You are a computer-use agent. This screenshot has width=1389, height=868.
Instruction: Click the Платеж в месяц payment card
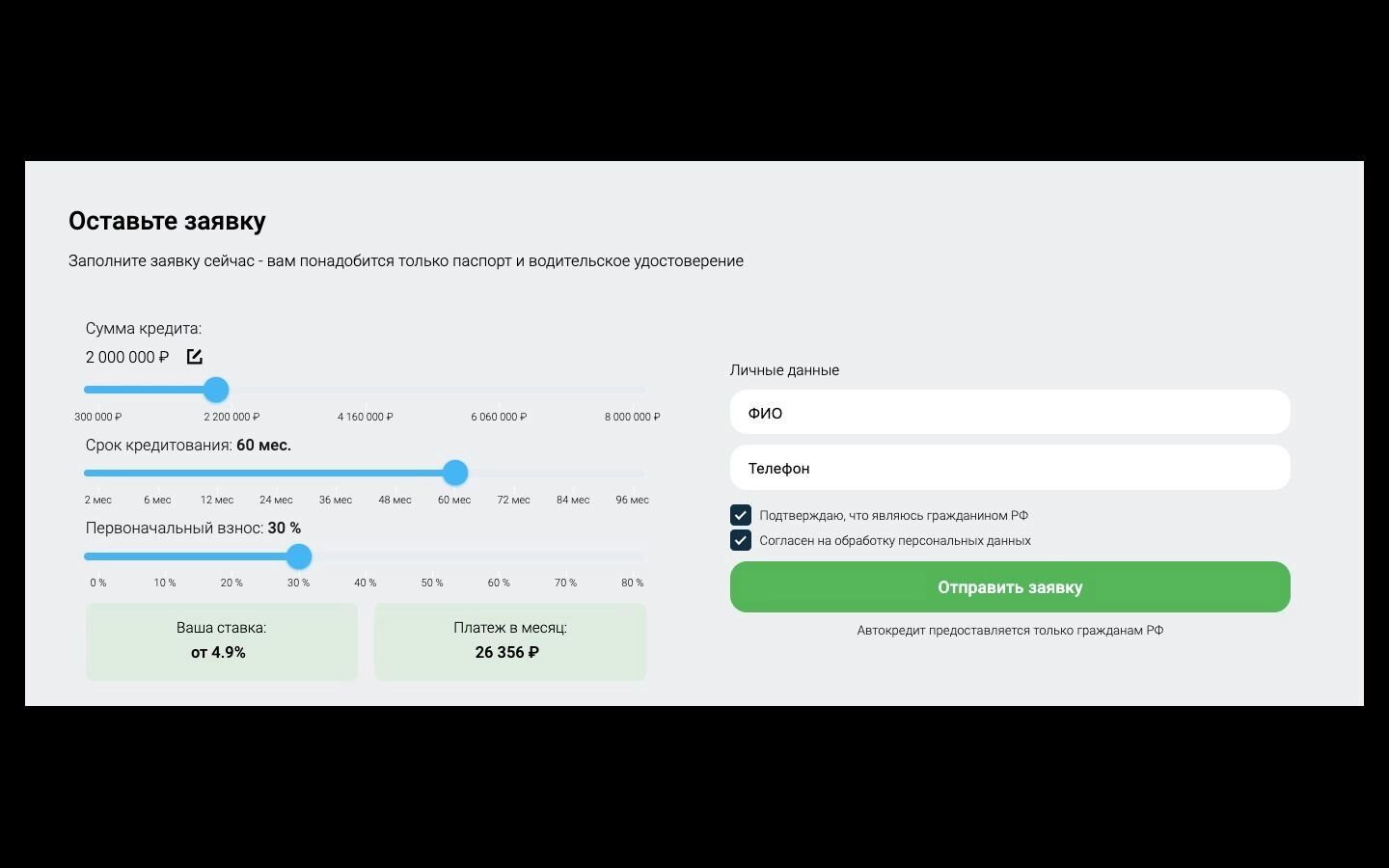(x=509, y=641)
